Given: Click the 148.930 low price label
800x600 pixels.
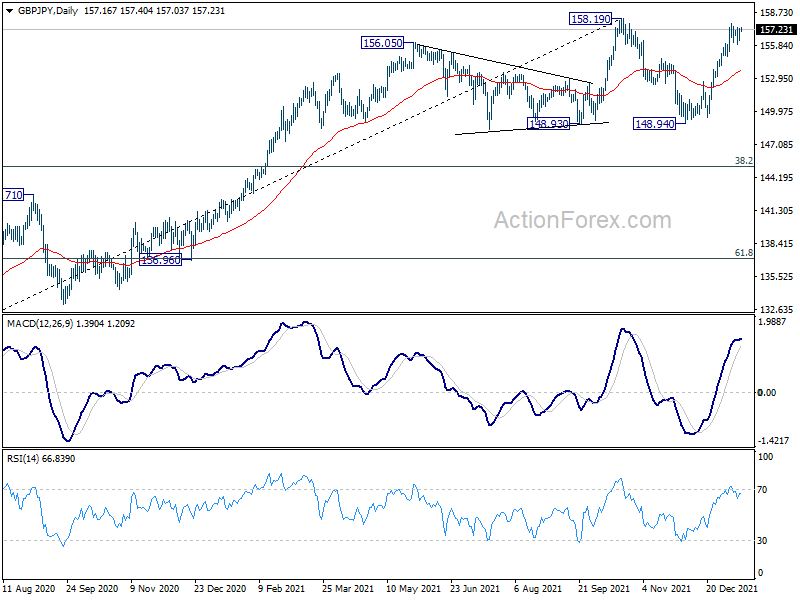Looking at the screenshot, I should [548, 123].
